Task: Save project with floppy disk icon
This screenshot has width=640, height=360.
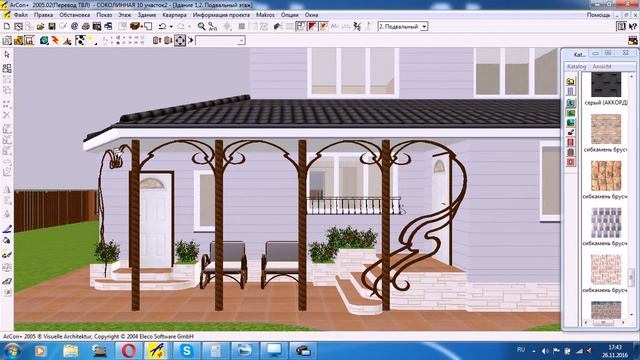Action: (52, 27)
